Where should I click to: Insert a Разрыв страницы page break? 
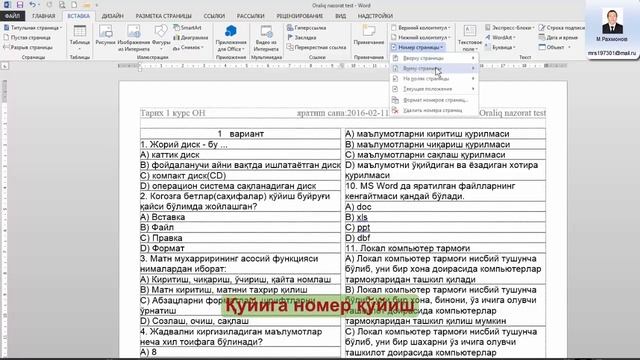[28, 47]
